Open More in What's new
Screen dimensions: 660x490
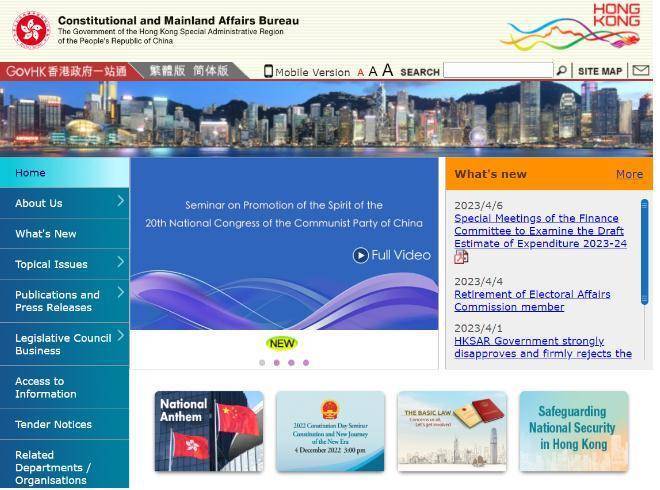pos(629,174)
